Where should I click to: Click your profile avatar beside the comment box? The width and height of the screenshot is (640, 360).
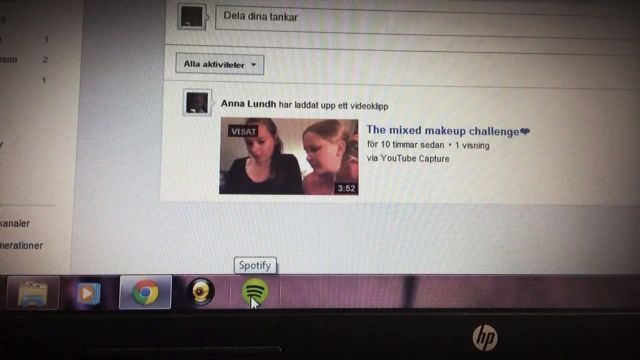tap(191, 17)
